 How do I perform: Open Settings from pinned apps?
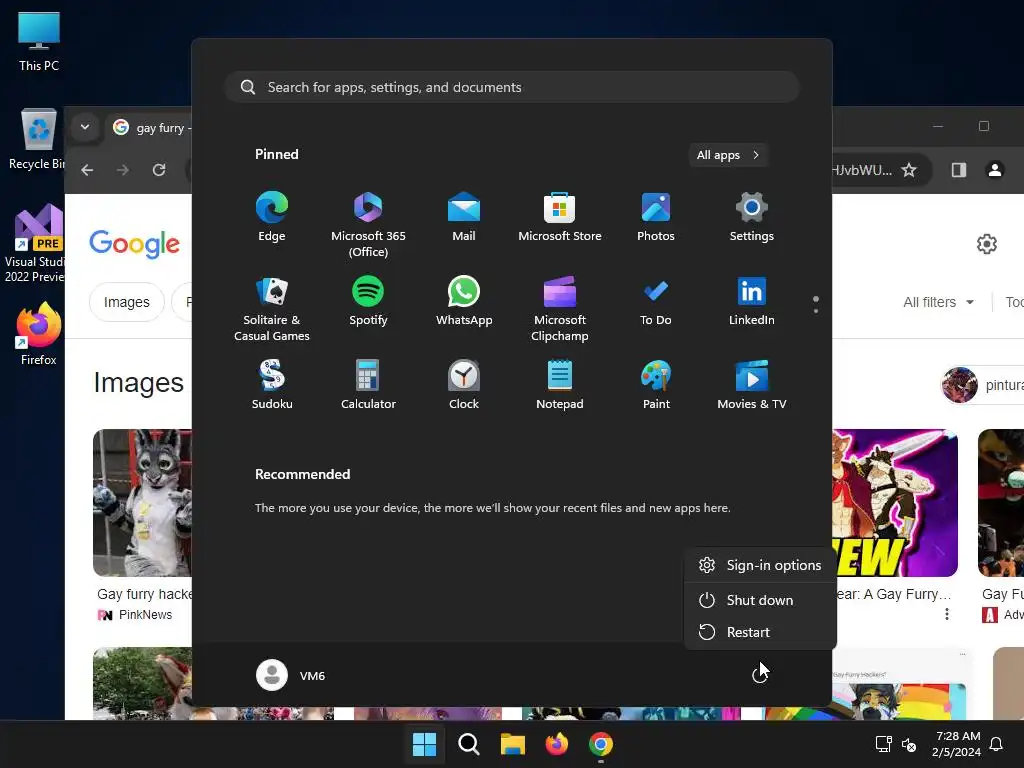point(752,217)
